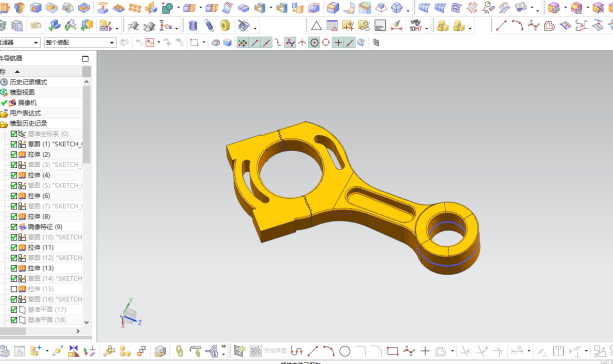Select the profile curve tool in bottom toolbar
This screenshot has height=364, width=613.
pos(297,351)
